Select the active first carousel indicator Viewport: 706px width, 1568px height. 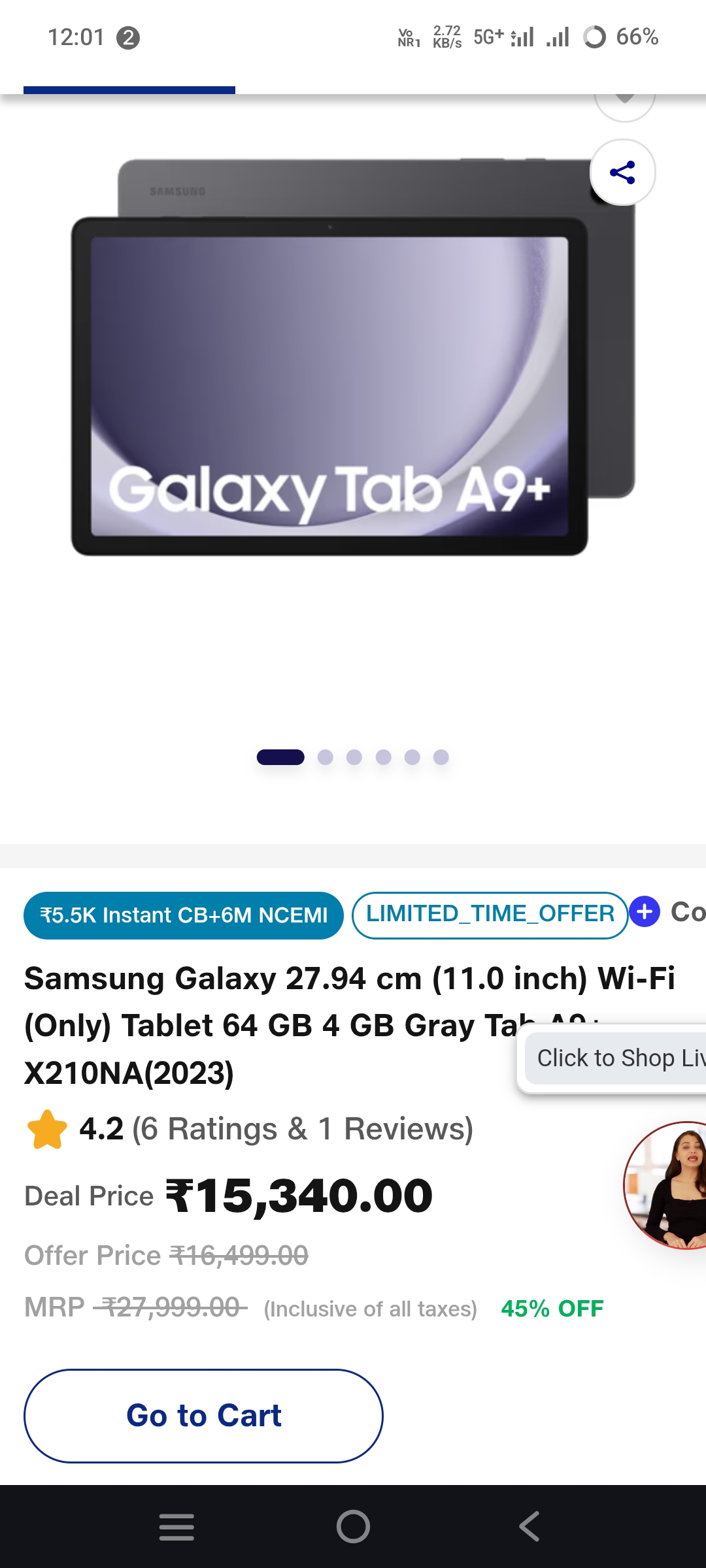click(280, 757)
